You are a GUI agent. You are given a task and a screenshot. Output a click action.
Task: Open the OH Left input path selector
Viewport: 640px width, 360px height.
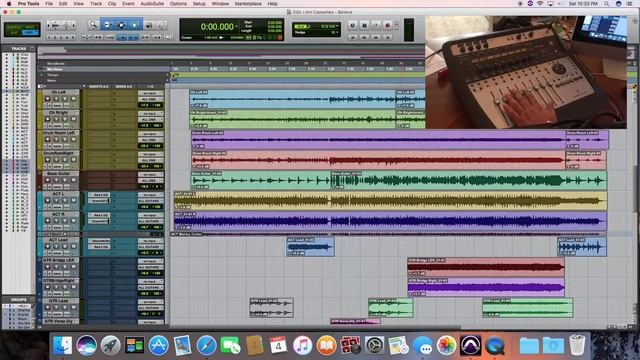151,93
